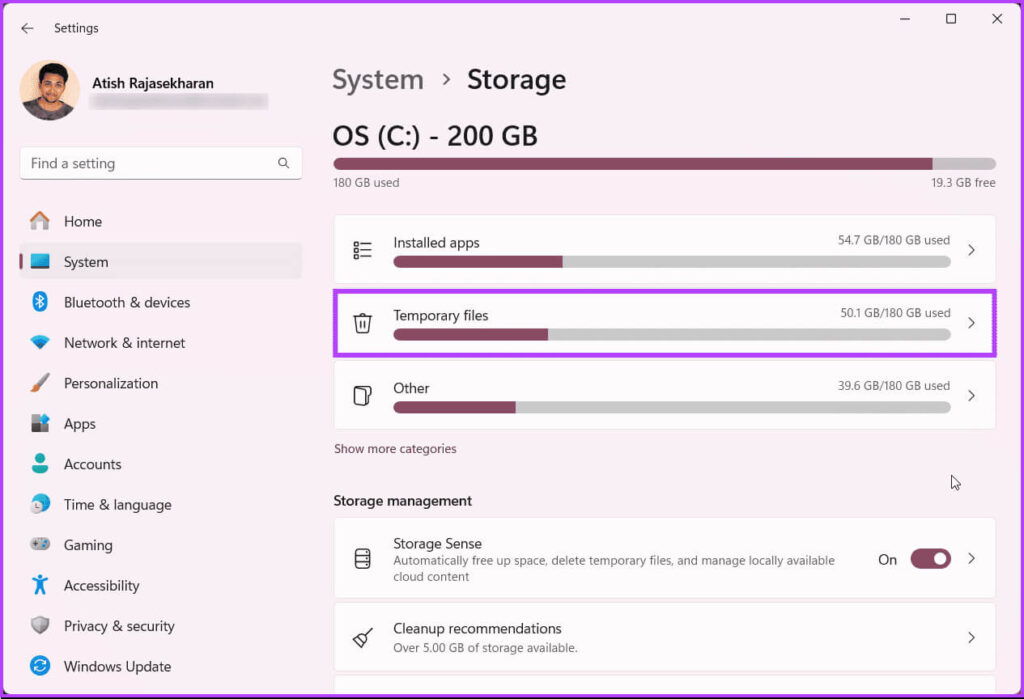Click System in the breadcrumb

click(378, 80)
